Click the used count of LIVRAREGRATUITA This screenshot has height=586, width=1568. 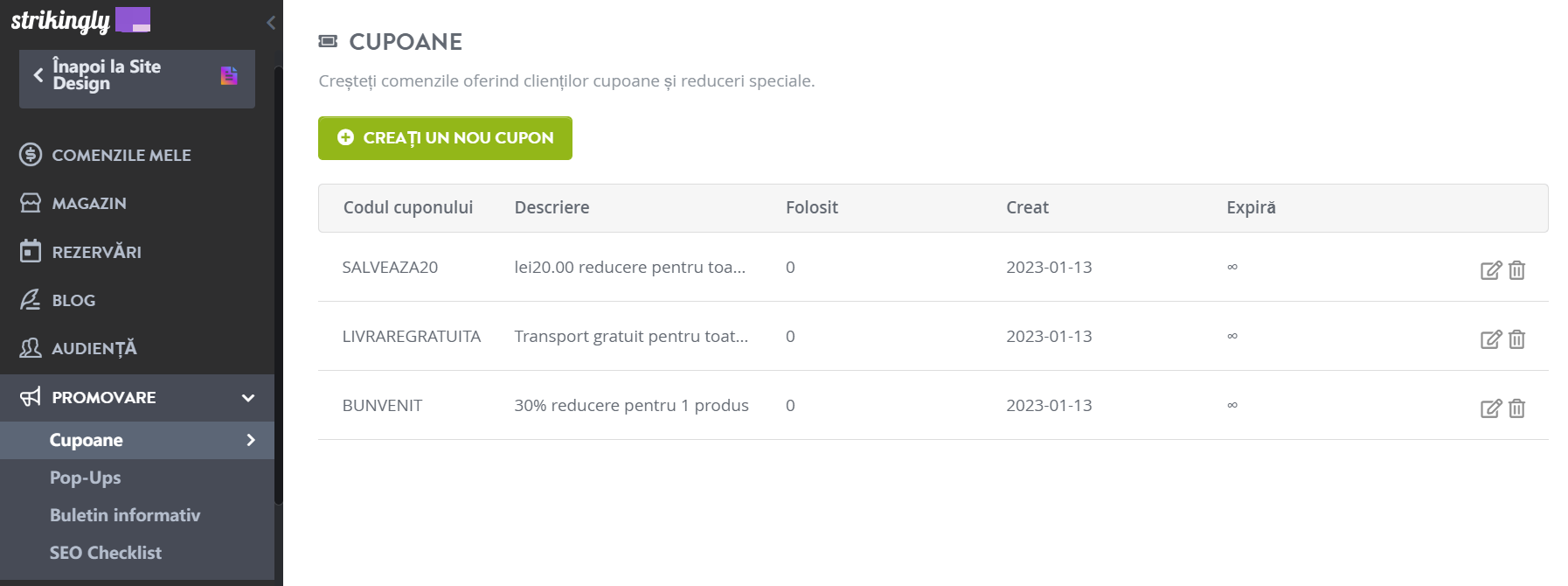(x=790, y=336)
